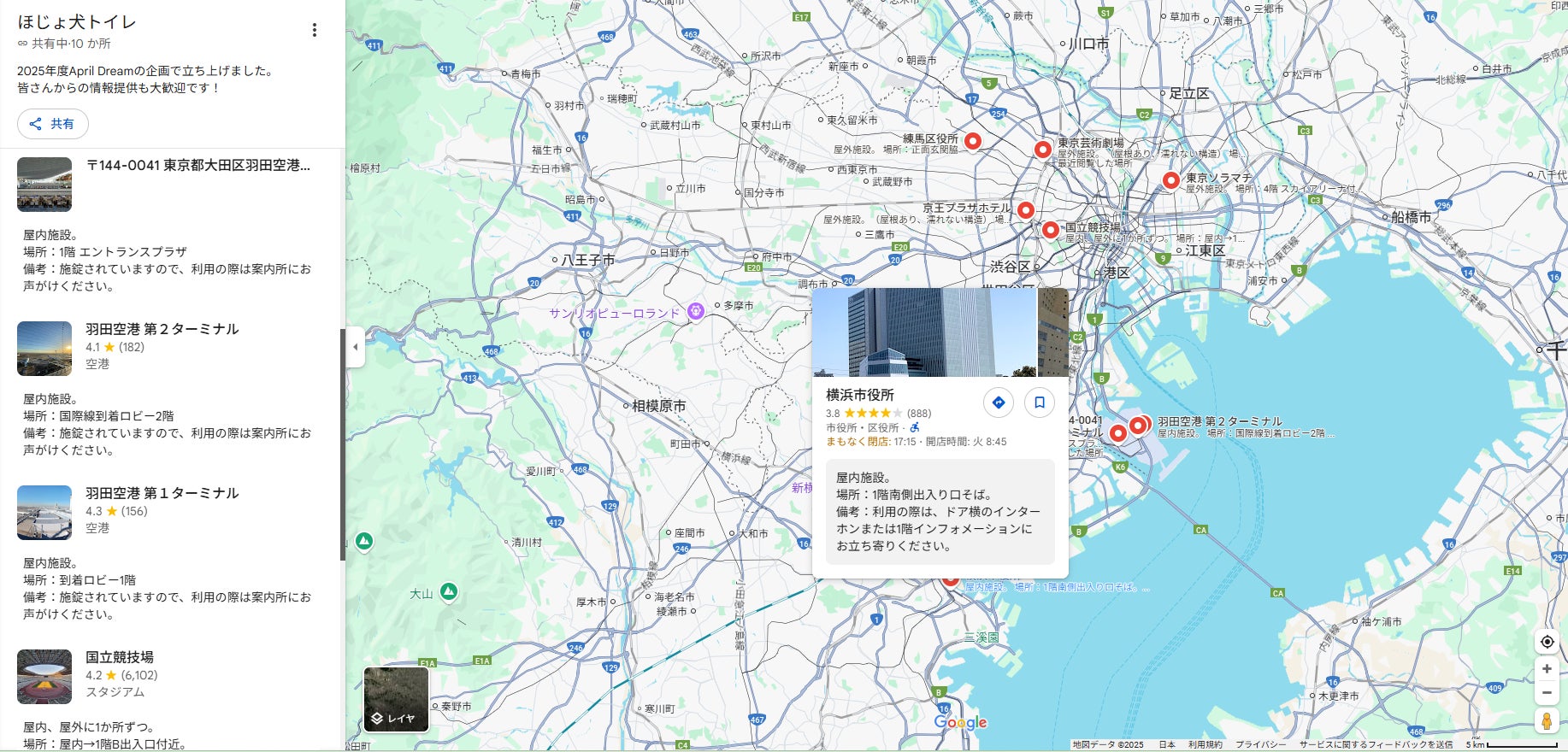The image size is (1568, 752).
Task: Click the 京王プラザホテル red map marker
Action: [1026, 210]
